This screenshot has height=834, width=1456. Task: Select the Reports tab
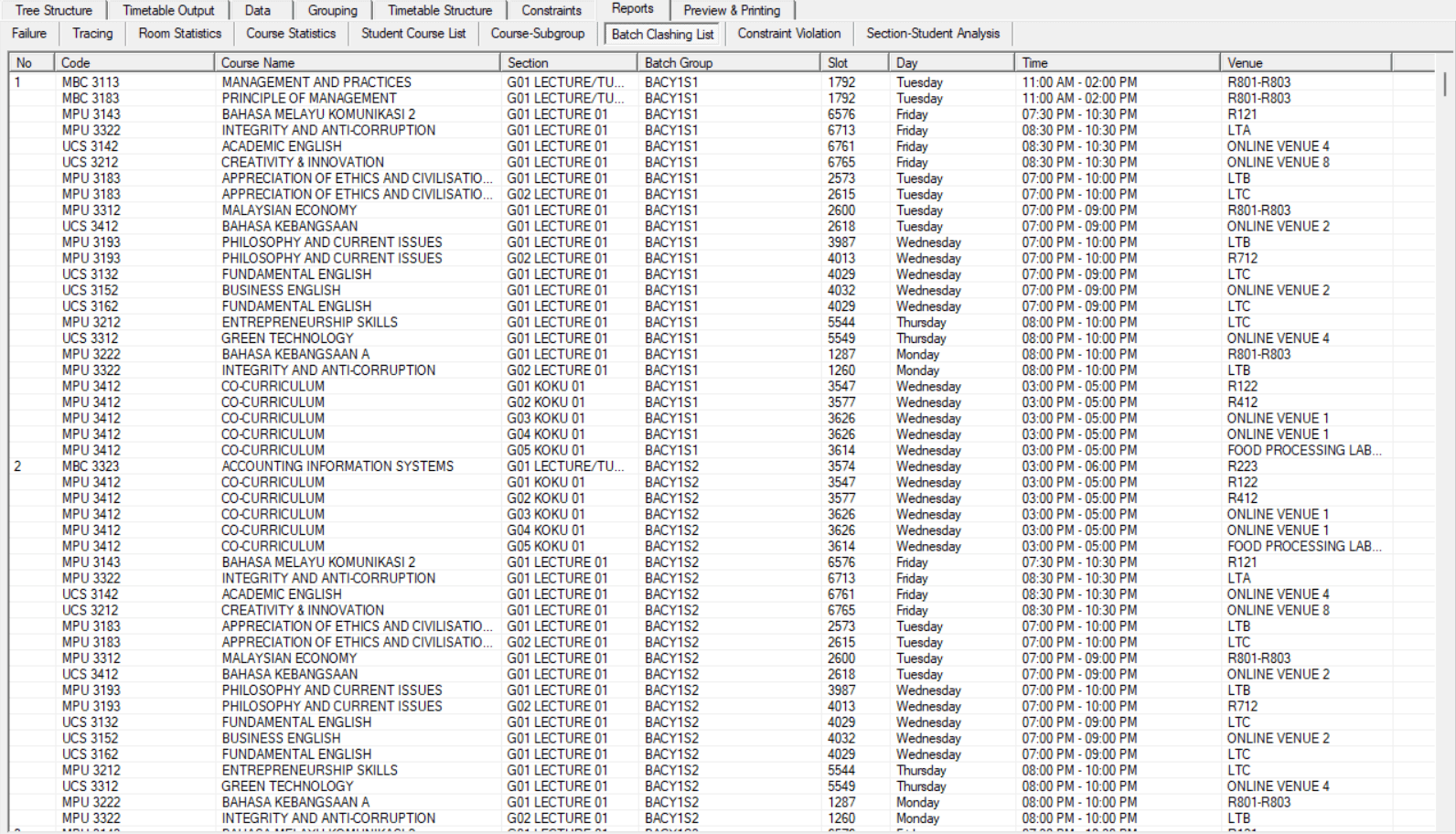(x=633, y=8)
